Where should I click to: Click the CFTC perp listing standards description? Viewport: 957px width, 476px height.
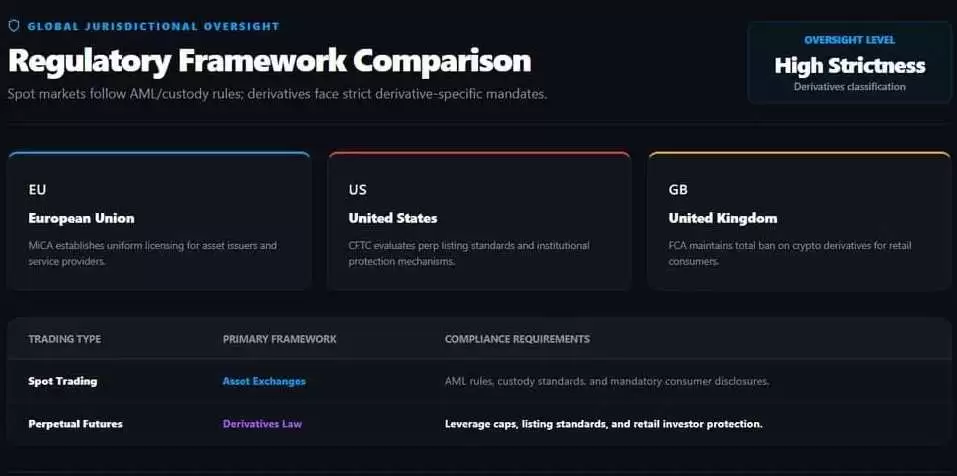pos(469,253)
